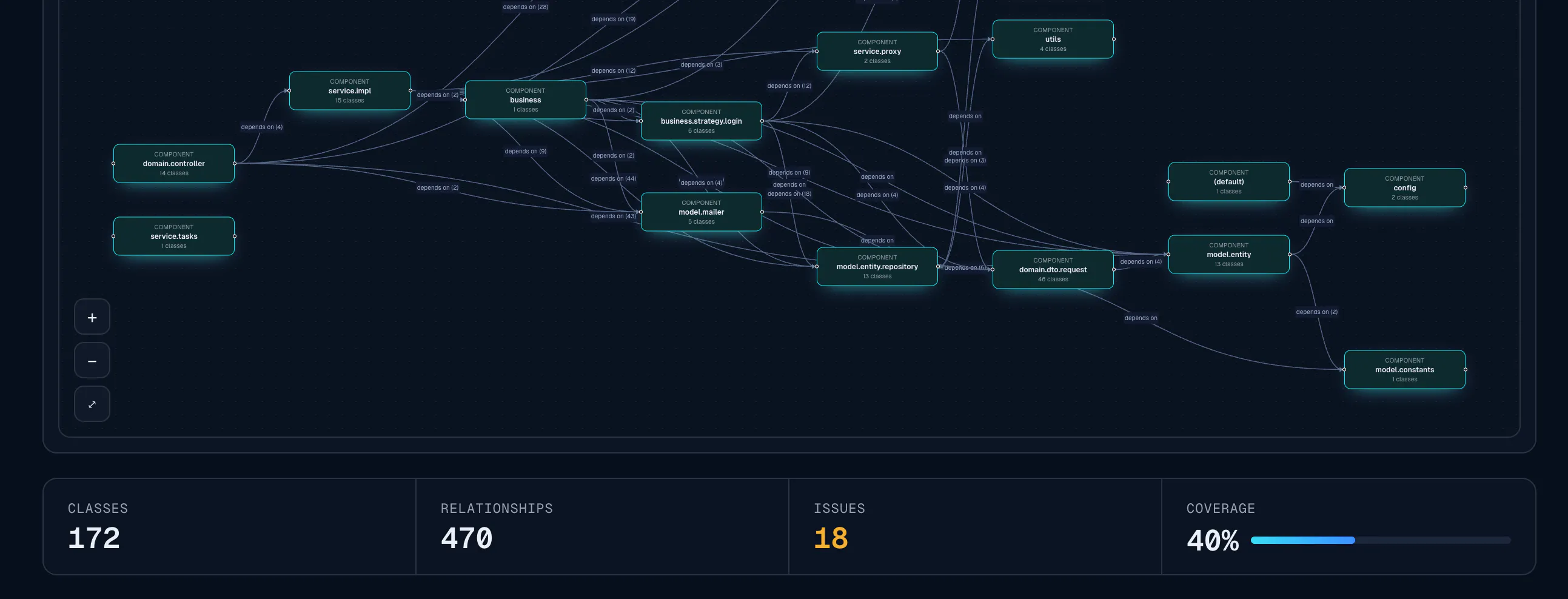Click the 'depends on (19)' edge label
The width and height of the screenshot is (1568, 599).
pyautogui.click(x=614, y=19)
